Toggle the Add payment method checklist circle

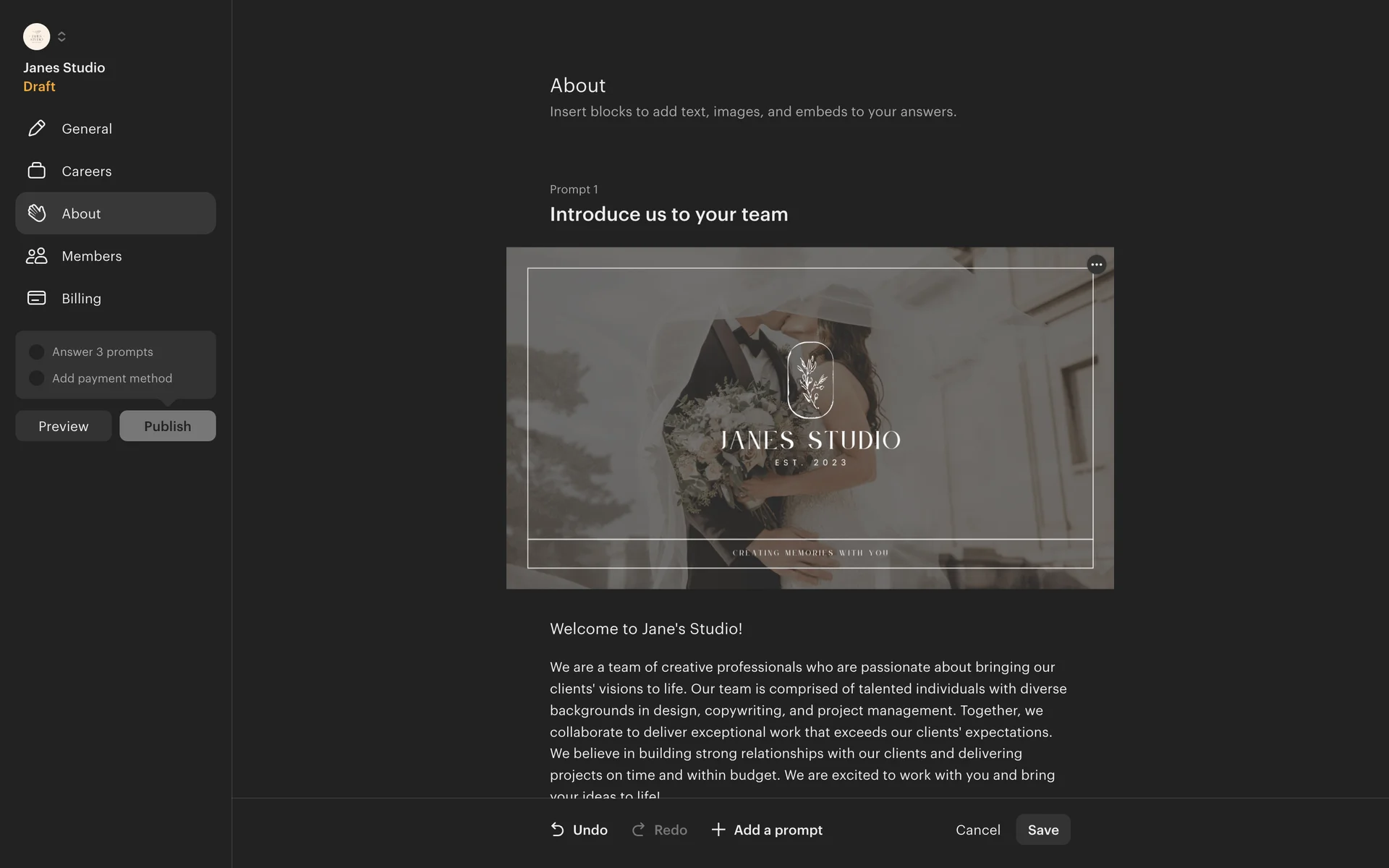tap(36, 378)
